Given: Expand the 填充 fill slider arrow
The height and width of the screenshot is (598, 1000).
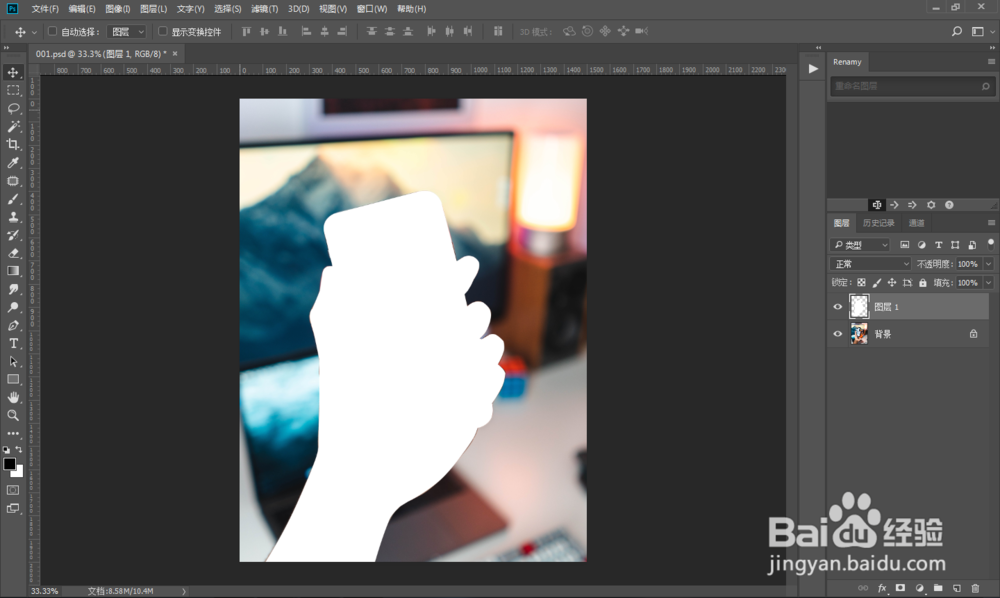Looking at the screenshot, I should (x=989, y=282).
